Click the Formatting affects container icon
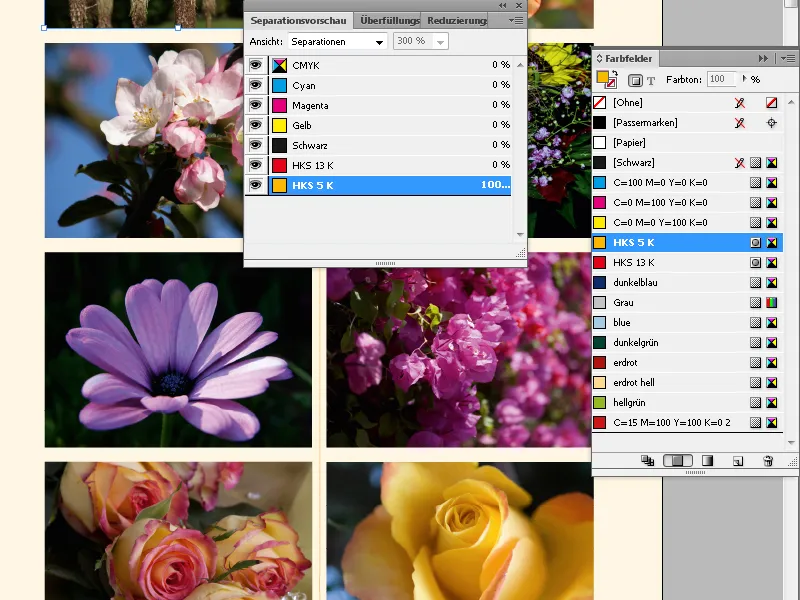Viewport: 800px width, 600px height. pos(635,78)
